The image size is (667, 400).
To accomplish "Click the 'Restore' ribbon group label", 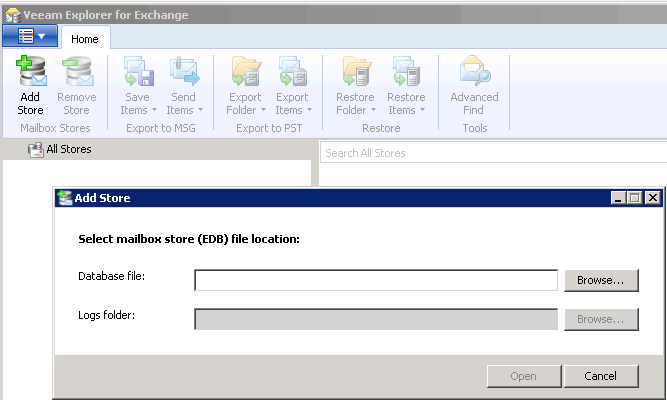I will click(381, 128).
